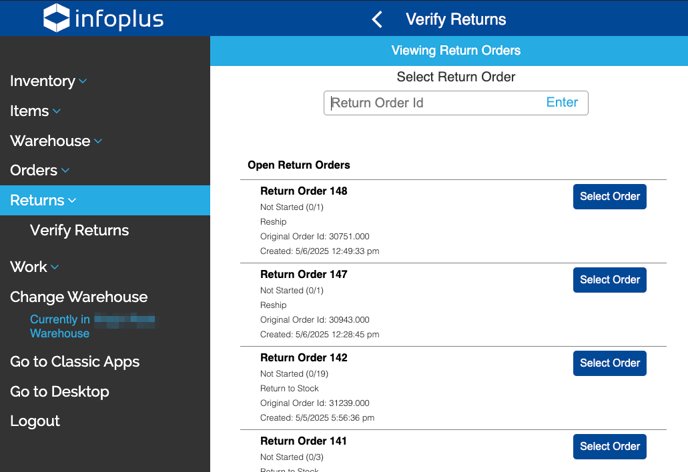Select Order for Return Order 141
This screenshot has height=472, width=688.
click(x=609, y=447)
